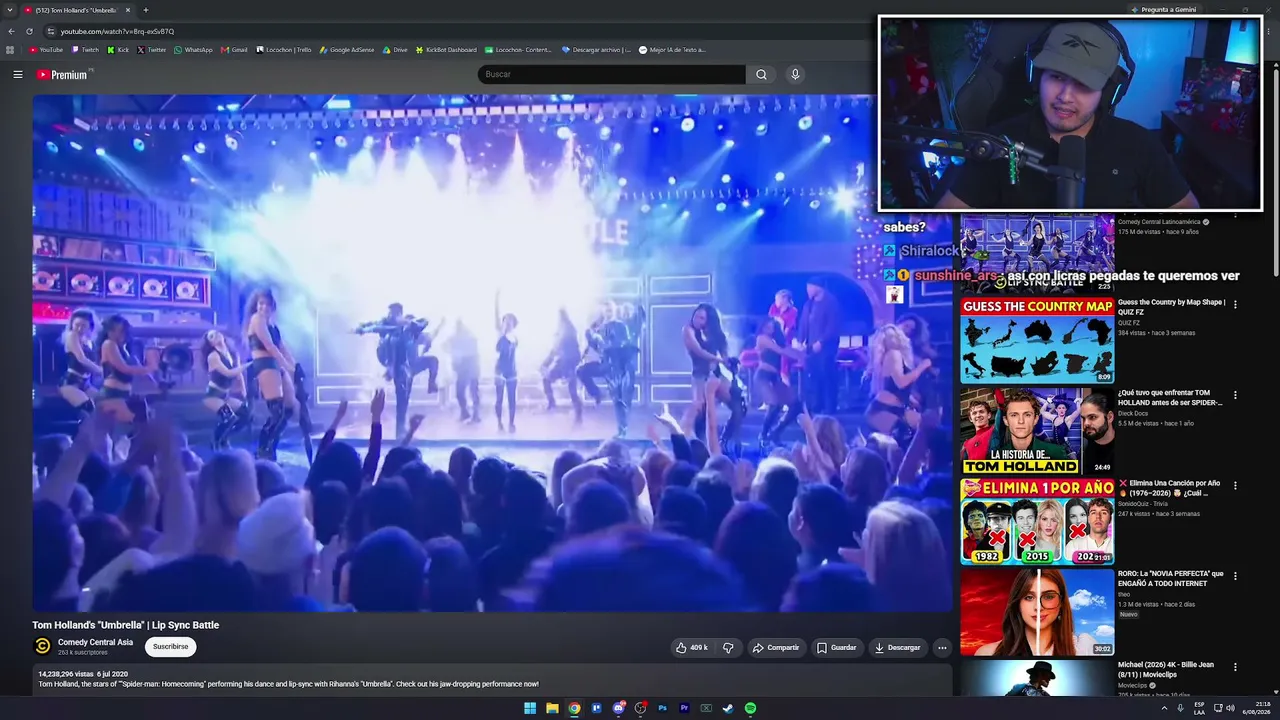
Task: Open options for RORO Novia Perfecta video
Action: point(1235,576)
